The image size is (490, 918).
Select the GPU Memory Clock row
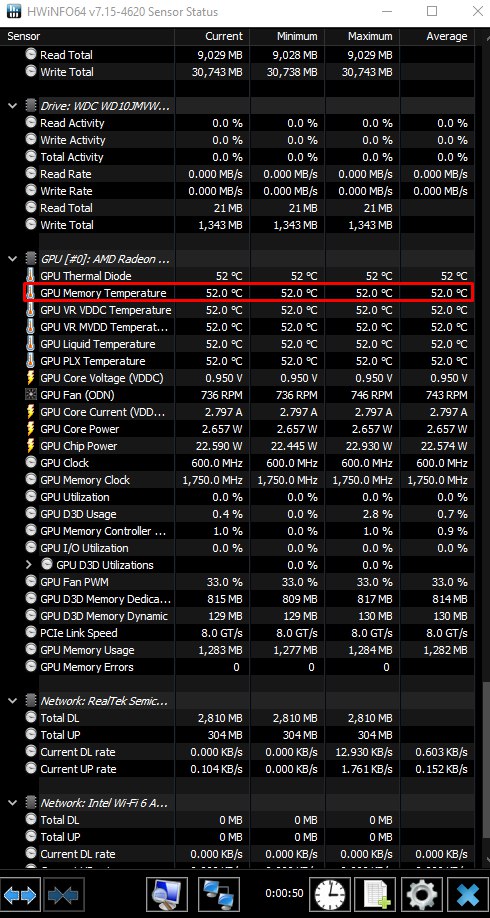(x=248, y=479)
